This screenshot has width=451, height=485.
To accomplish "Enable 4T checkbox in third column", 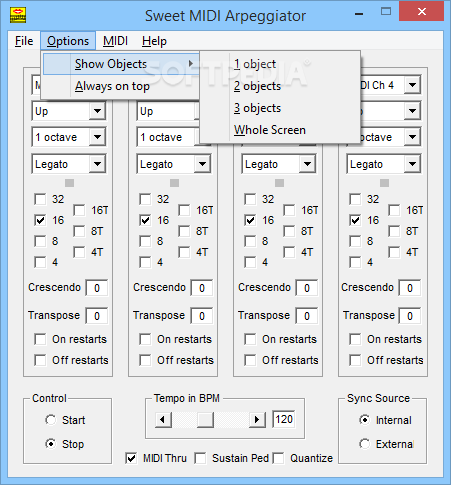I will (289, 252).
